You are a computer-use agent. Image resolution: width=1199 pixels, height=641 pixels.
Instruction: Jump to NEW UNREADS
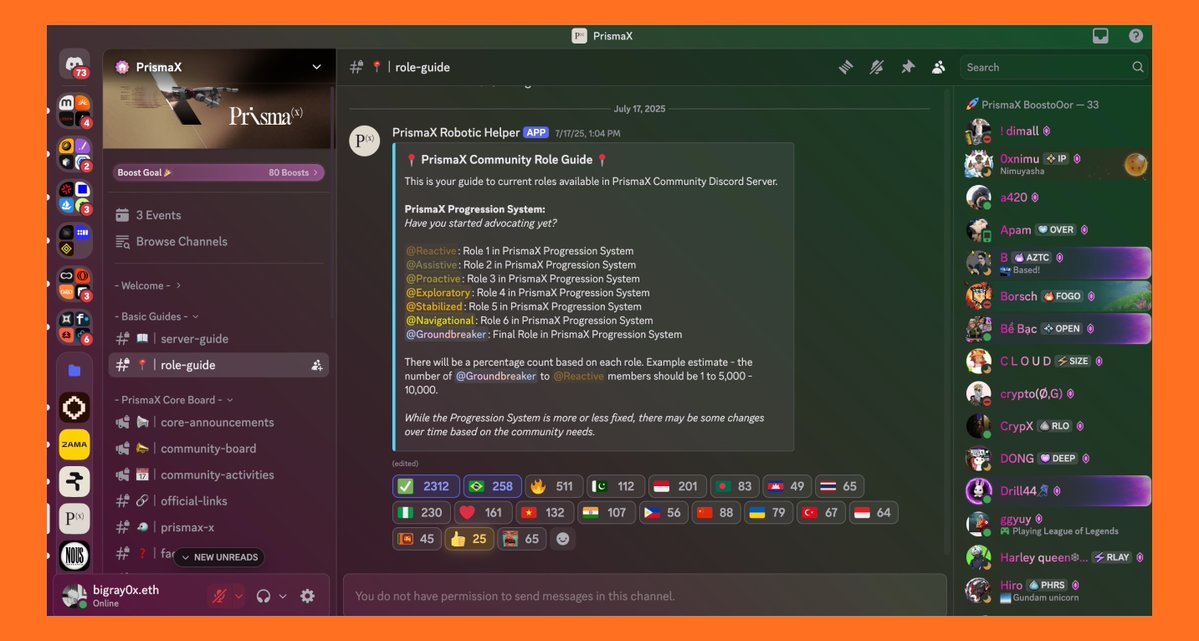219,558
